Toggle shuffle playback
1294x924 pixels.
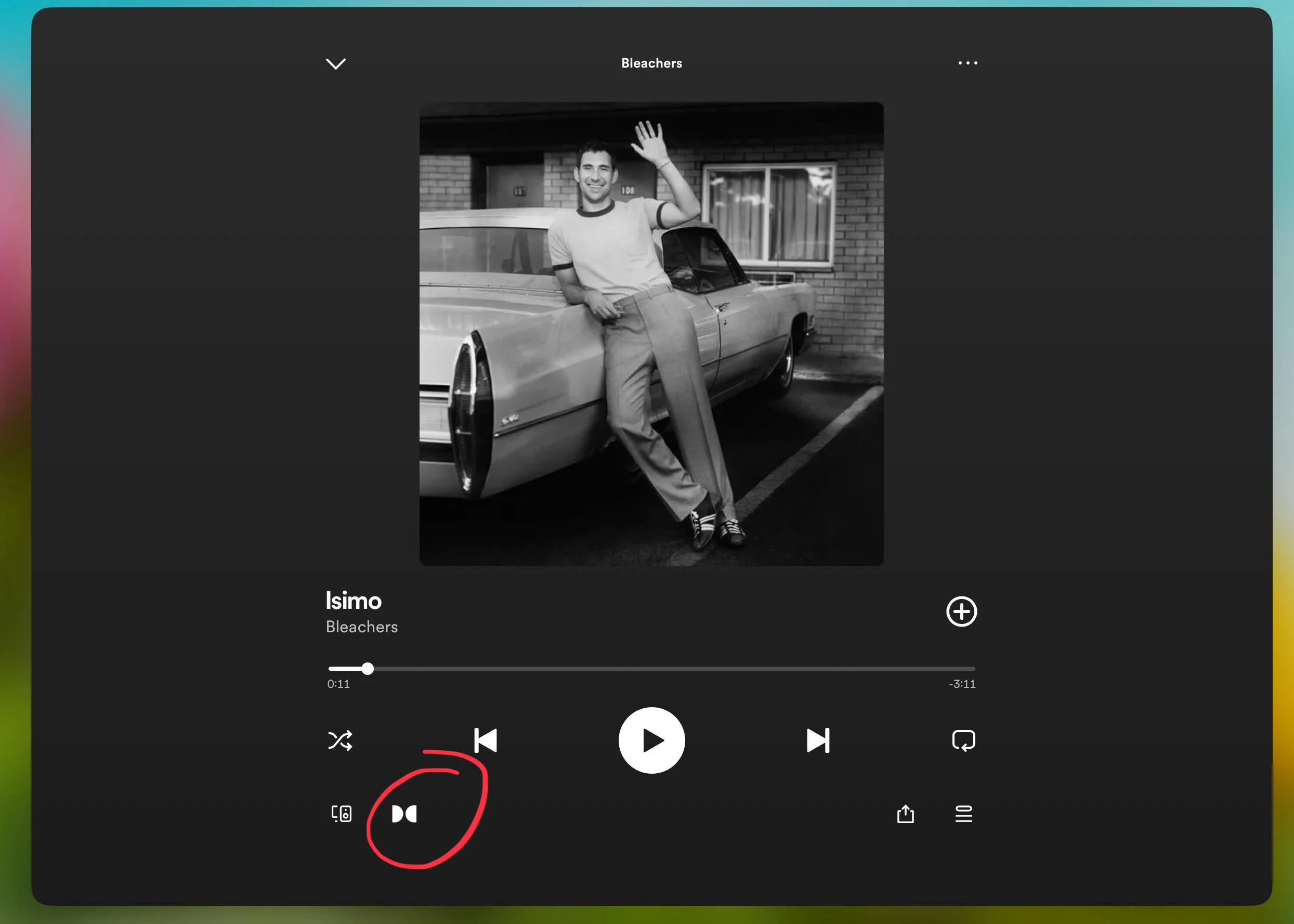pyautogui.click(x=340, y=740)
